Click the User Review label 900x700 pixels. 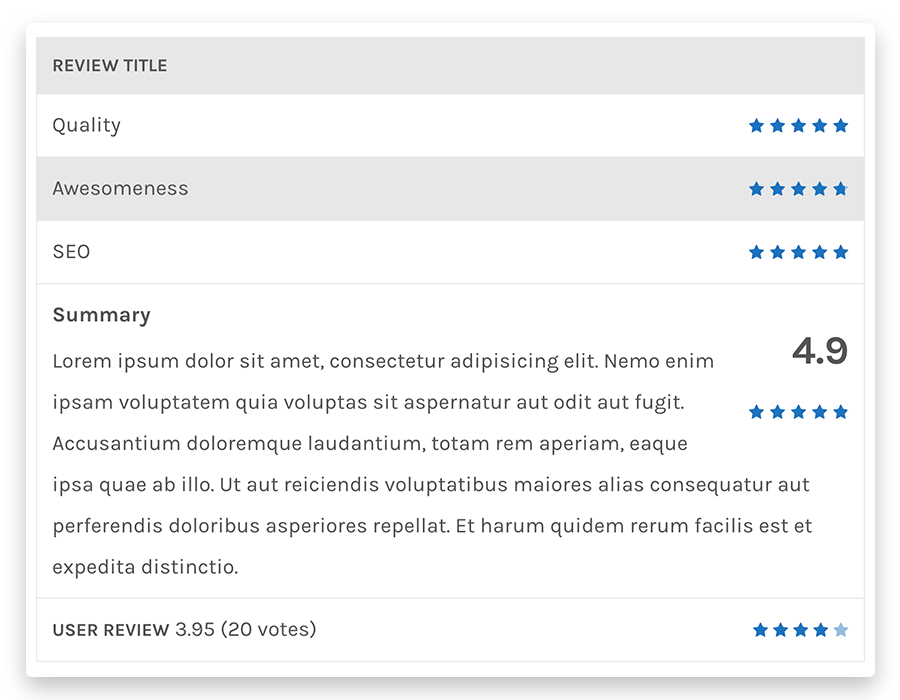coord(111,630)
